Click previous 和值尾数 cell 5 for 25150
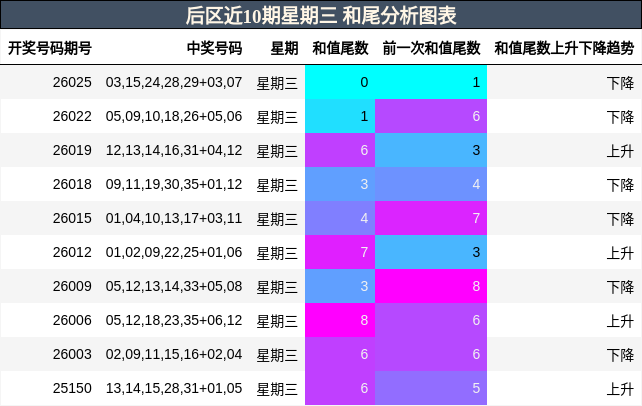This screenshot has width=642, height=406. [x=431, y=388]
